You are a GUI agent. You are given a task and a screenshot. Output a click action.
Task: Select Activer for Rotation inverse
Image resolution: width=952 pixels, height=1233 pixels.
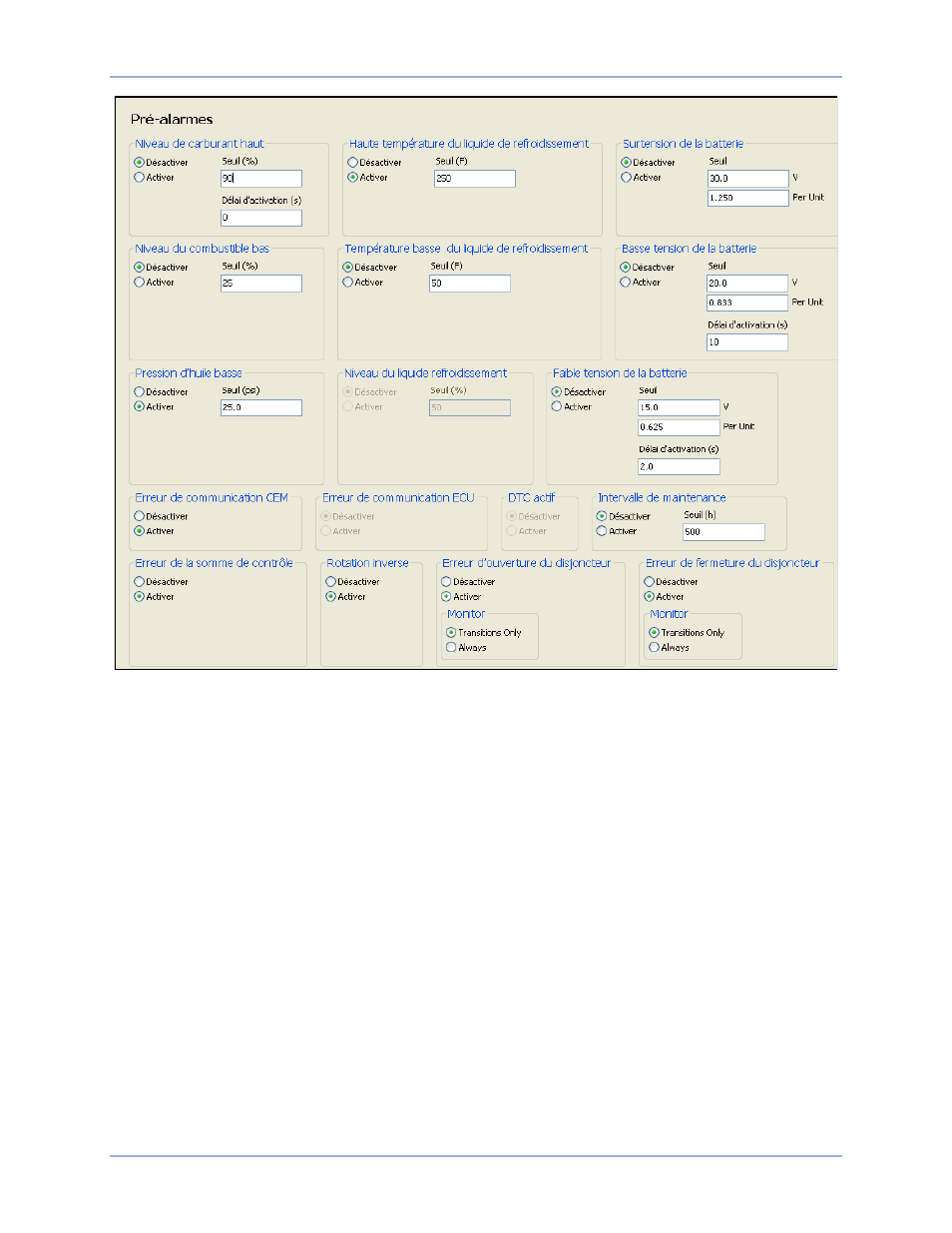point(330,597)
